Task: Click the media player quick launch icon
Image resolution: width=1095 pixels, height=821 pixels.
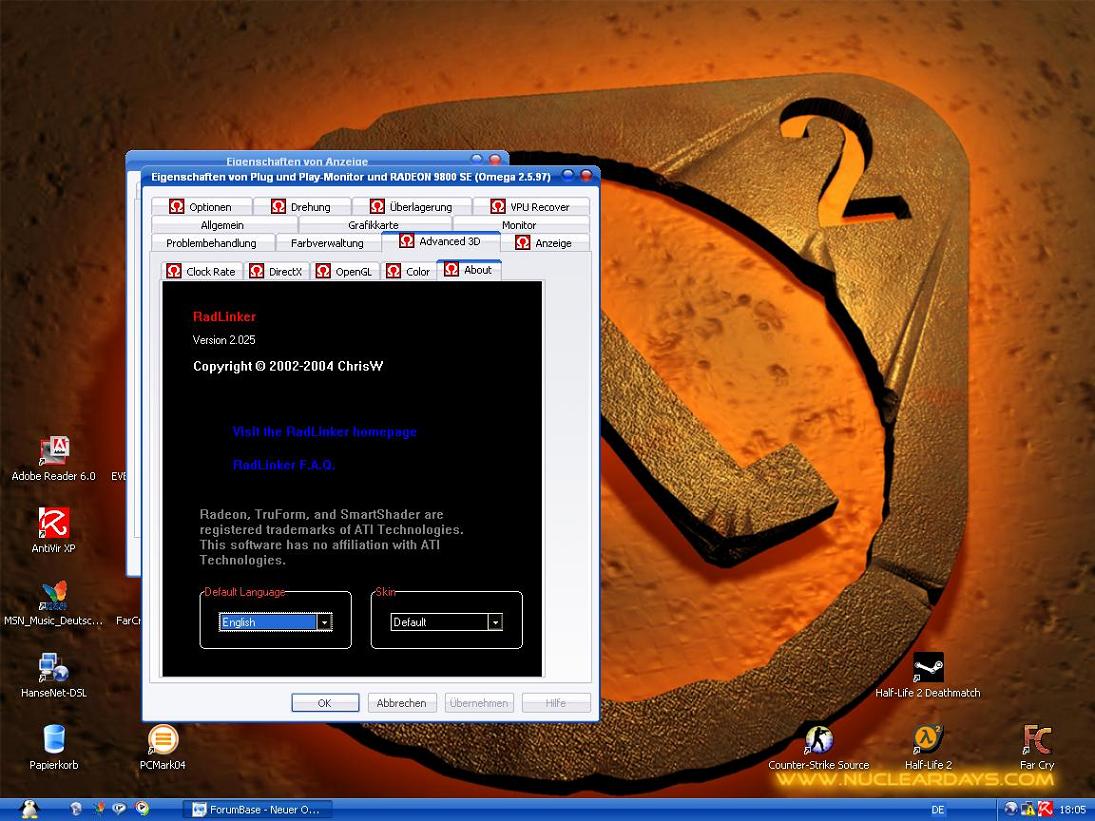Action: click(x=142, y=809)
